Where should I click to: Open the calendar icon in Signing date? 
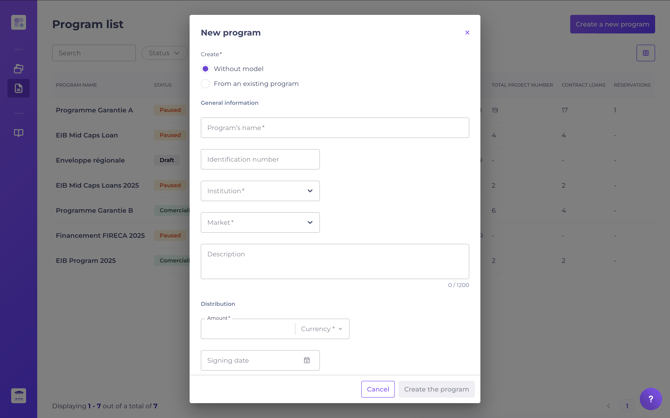tap(307, 360)
